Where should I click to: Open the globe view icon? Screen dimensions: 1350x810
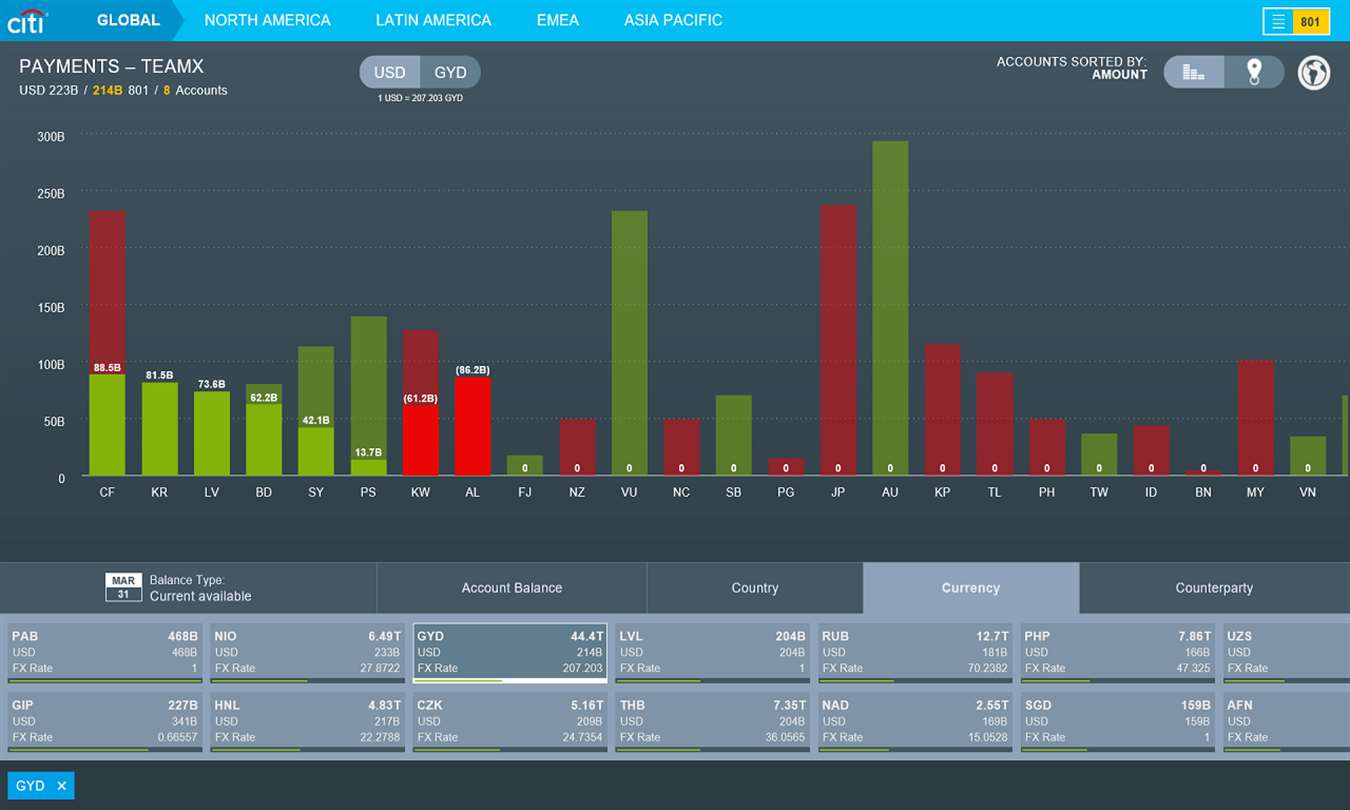(1314, 73)
